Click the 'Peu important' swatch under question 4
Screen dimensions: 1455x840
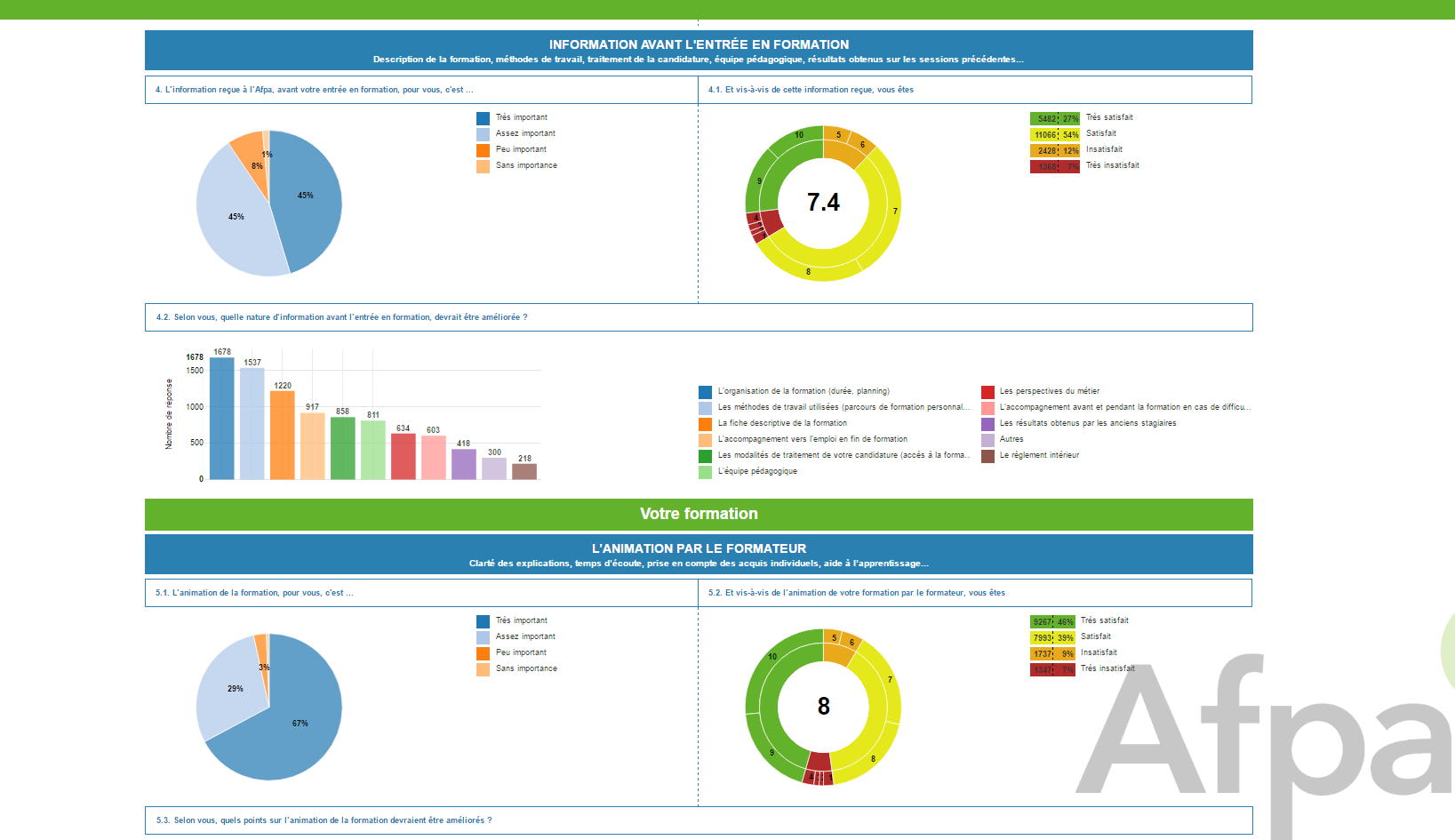point(483,150)
